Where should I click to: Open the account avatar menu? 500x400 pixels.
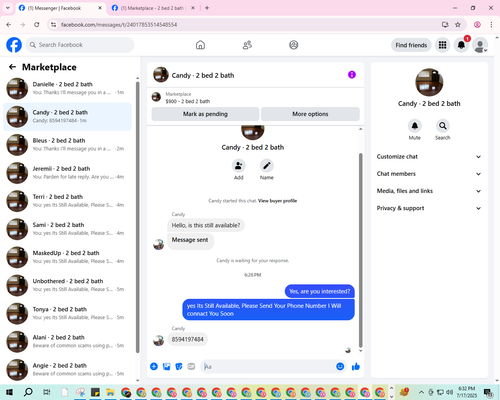pos(480,45)
